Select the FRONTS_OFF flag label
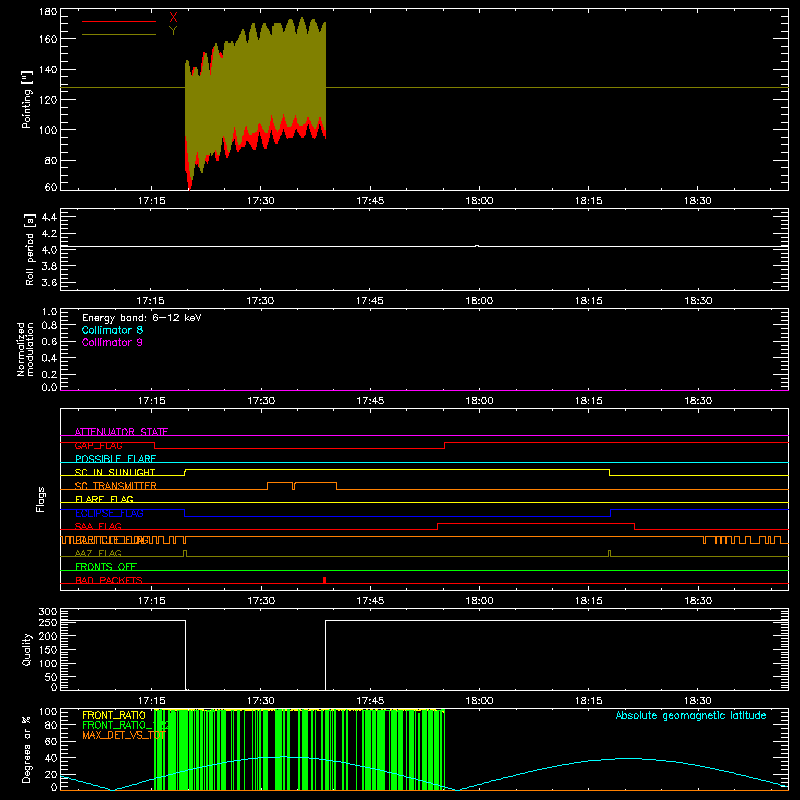Image resolution: width=800 pixels, height=800 pixels. pyautogui.click(x=106, y=567)
